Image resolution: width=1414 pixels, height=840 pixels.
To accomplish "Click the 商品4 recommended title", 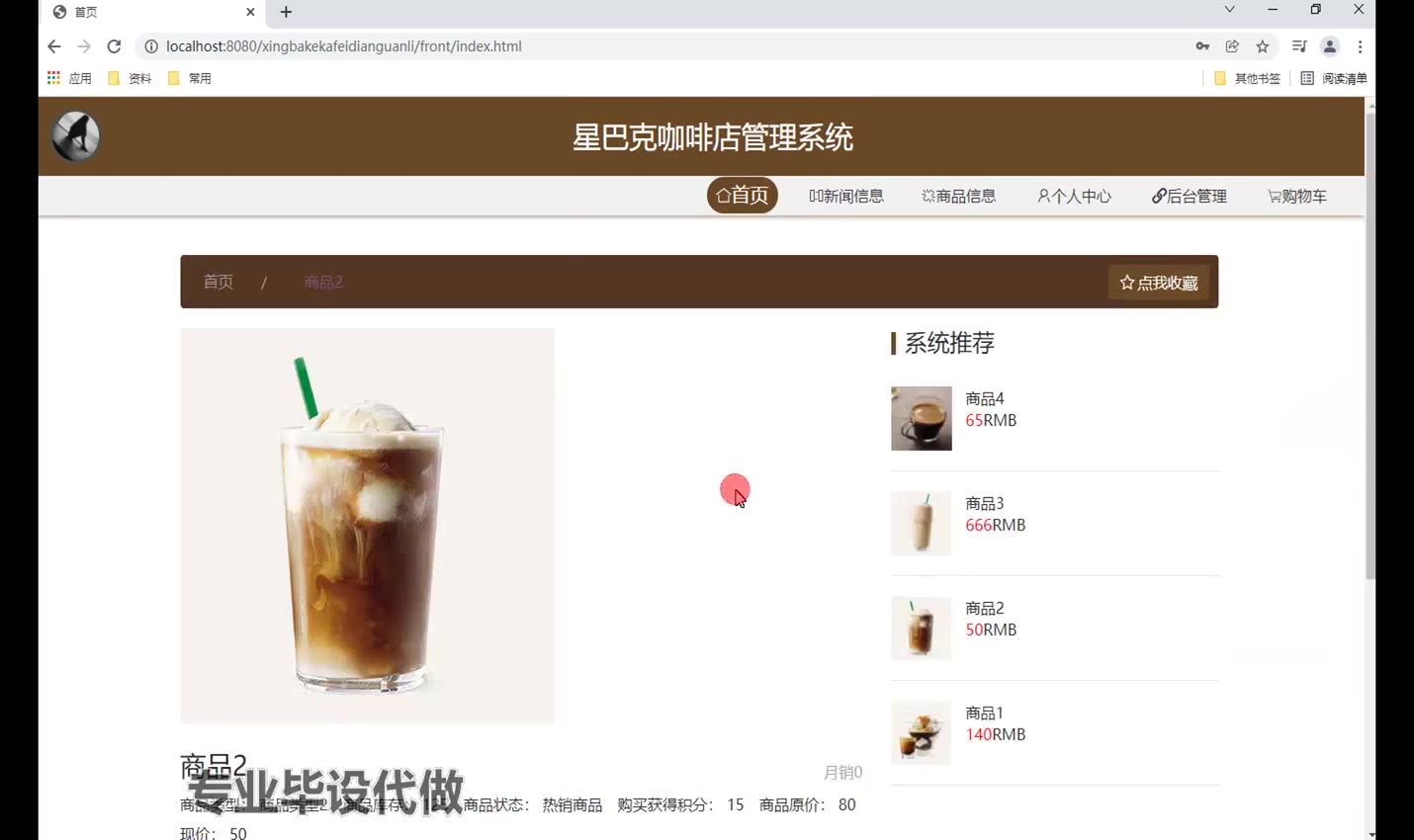I will pos(985,398).
